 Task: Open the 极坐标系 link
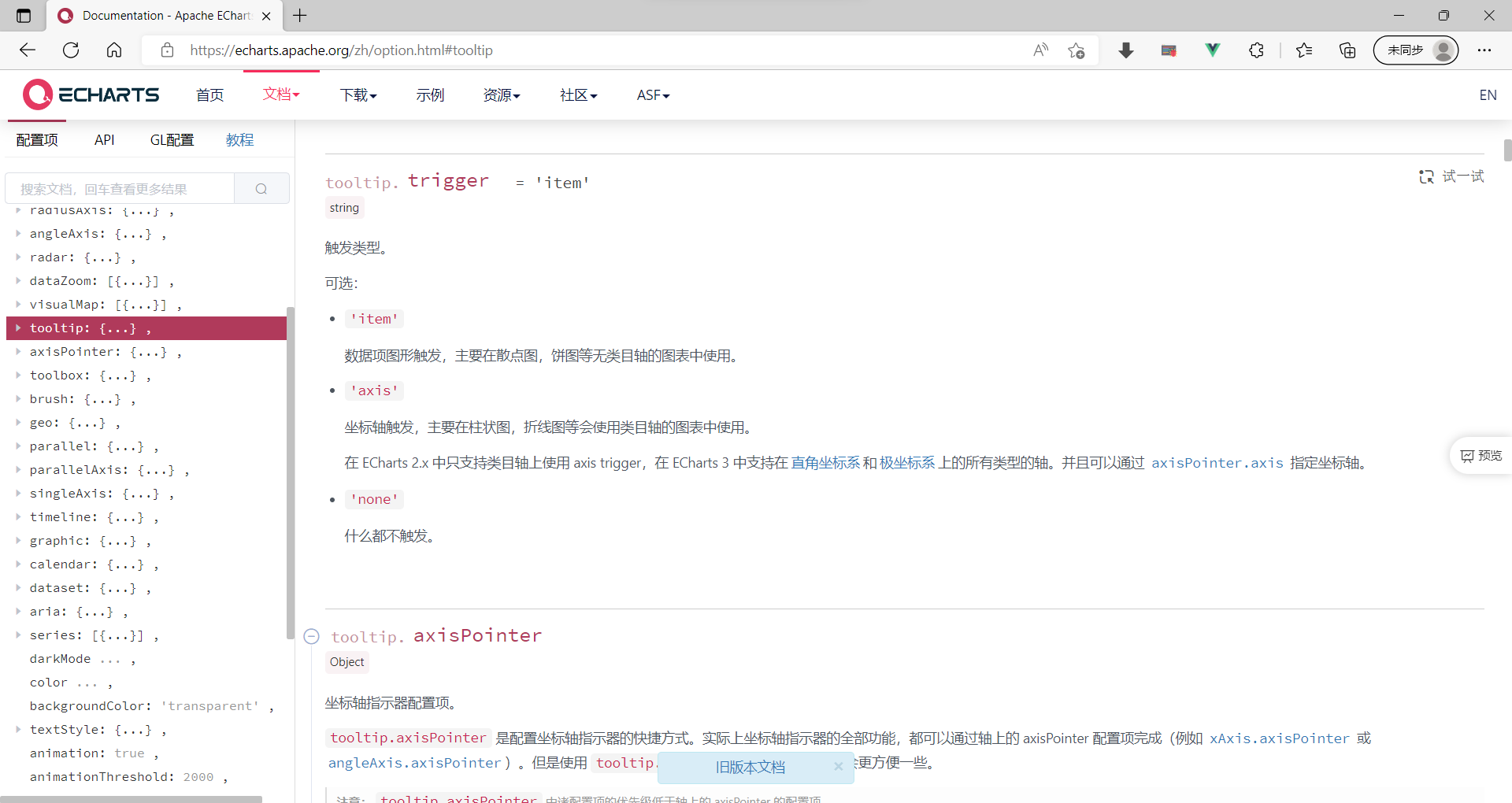coord(907,463)
